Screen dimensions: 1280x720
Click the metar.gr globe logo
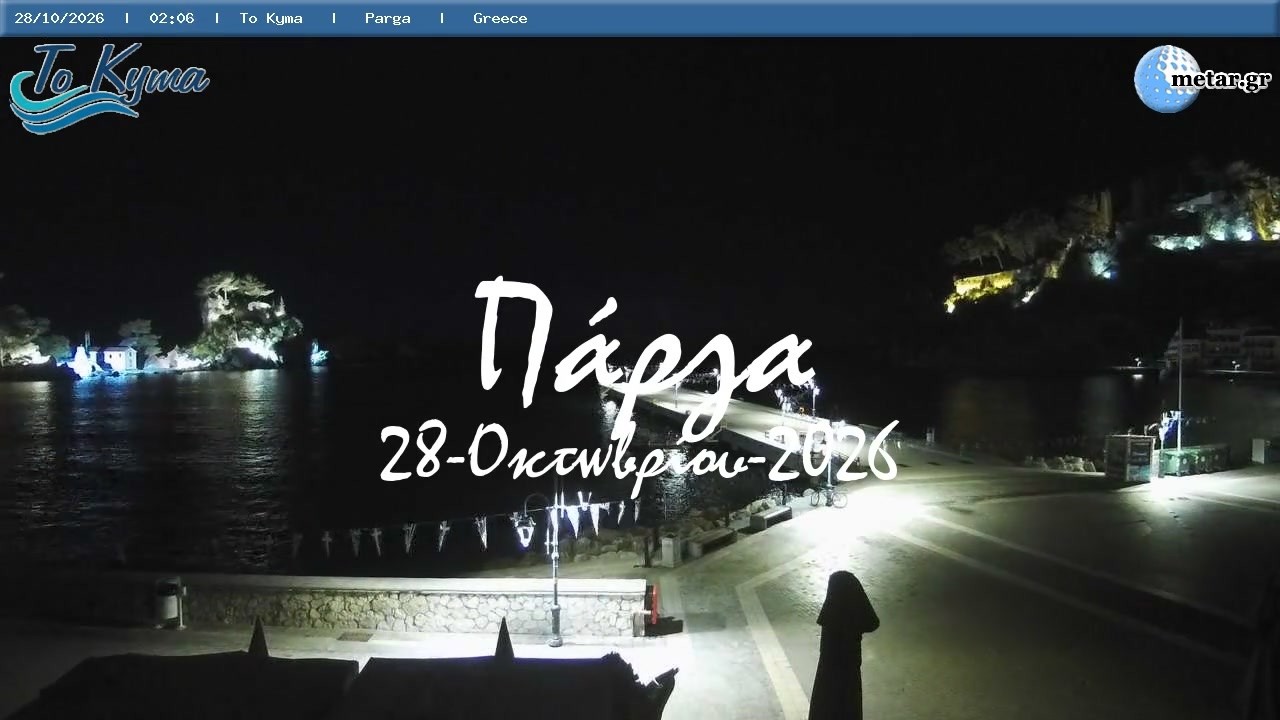click(x=1202, y=79)
